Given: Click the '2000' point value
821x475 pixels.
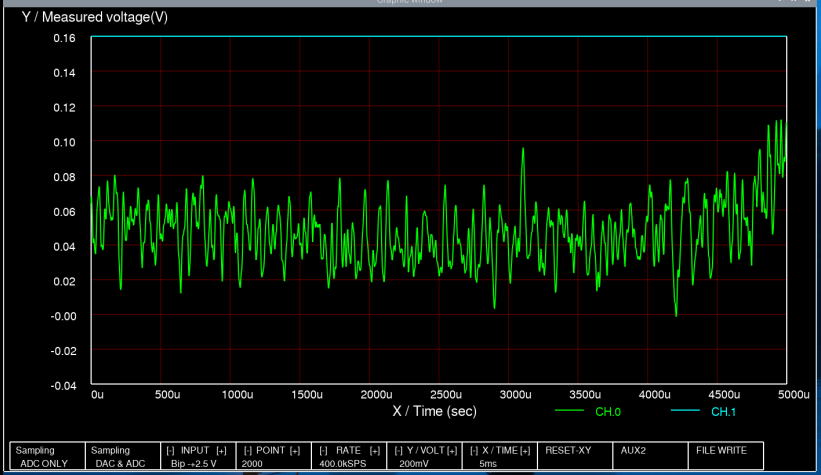Looking at the screenshot, I should [x=252, y=464].
